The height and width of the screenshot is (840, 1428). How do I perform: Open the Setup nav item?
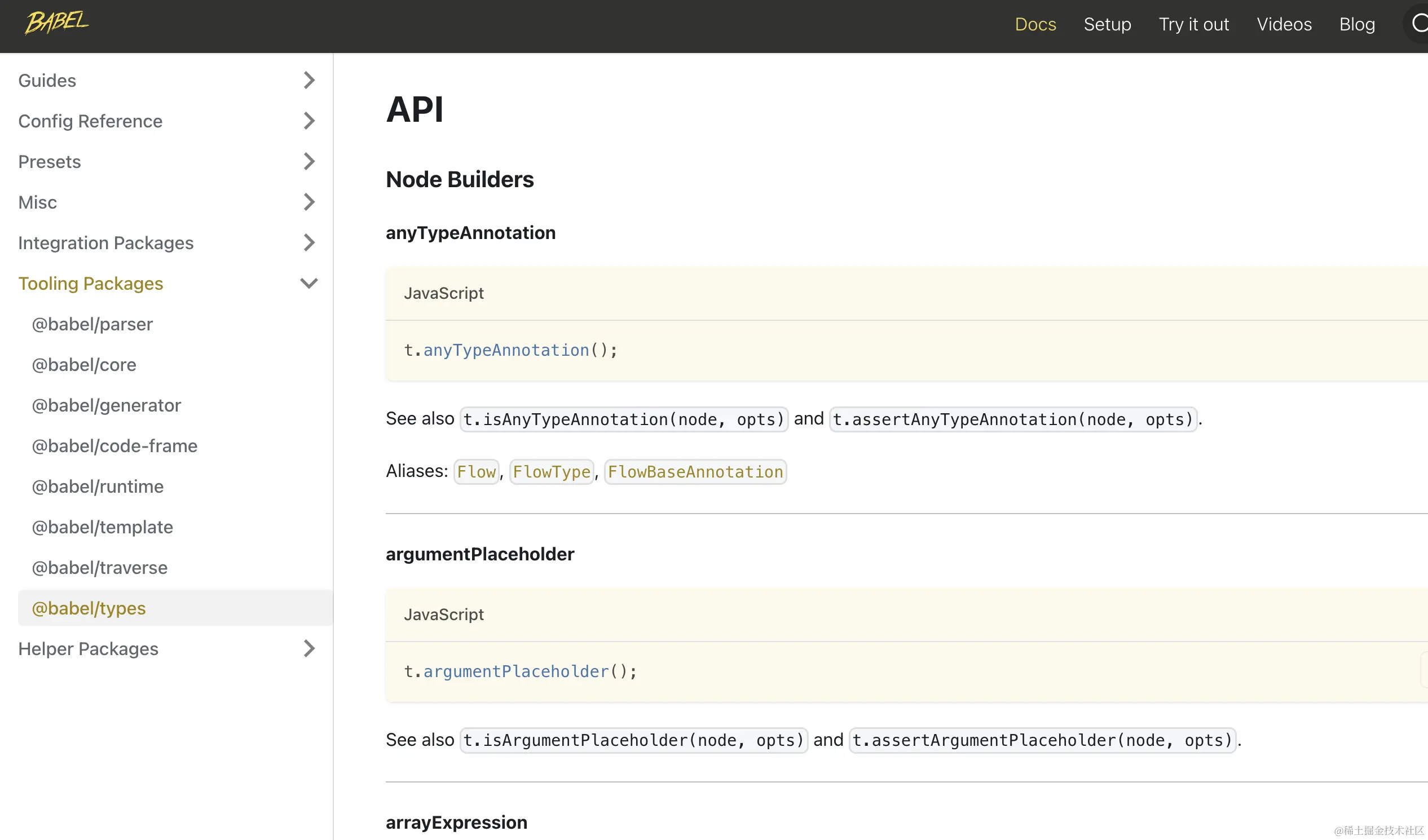point(1107,24)
